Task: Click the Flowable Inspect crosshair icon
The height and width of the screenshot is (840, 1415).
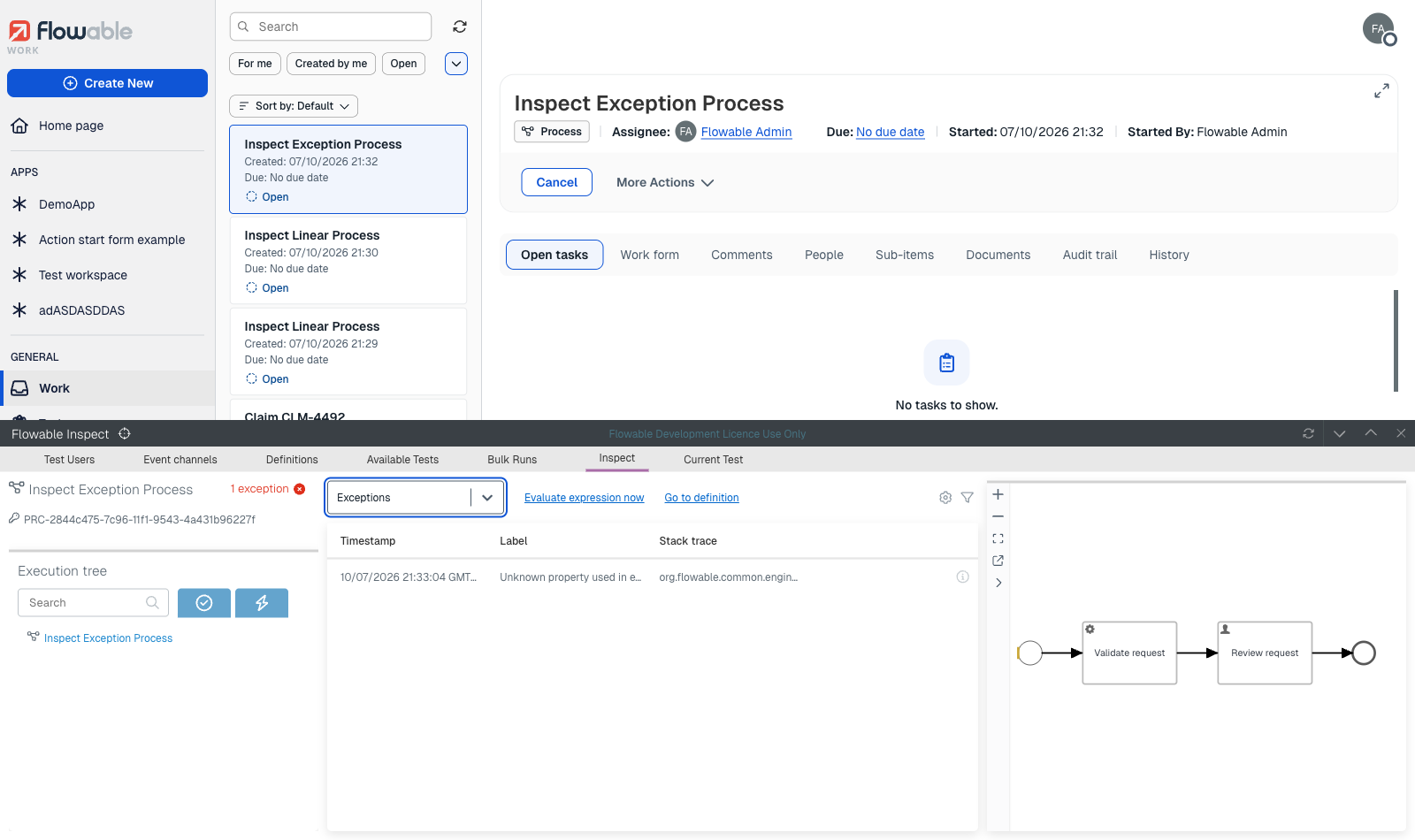Action: coord(125,433)
